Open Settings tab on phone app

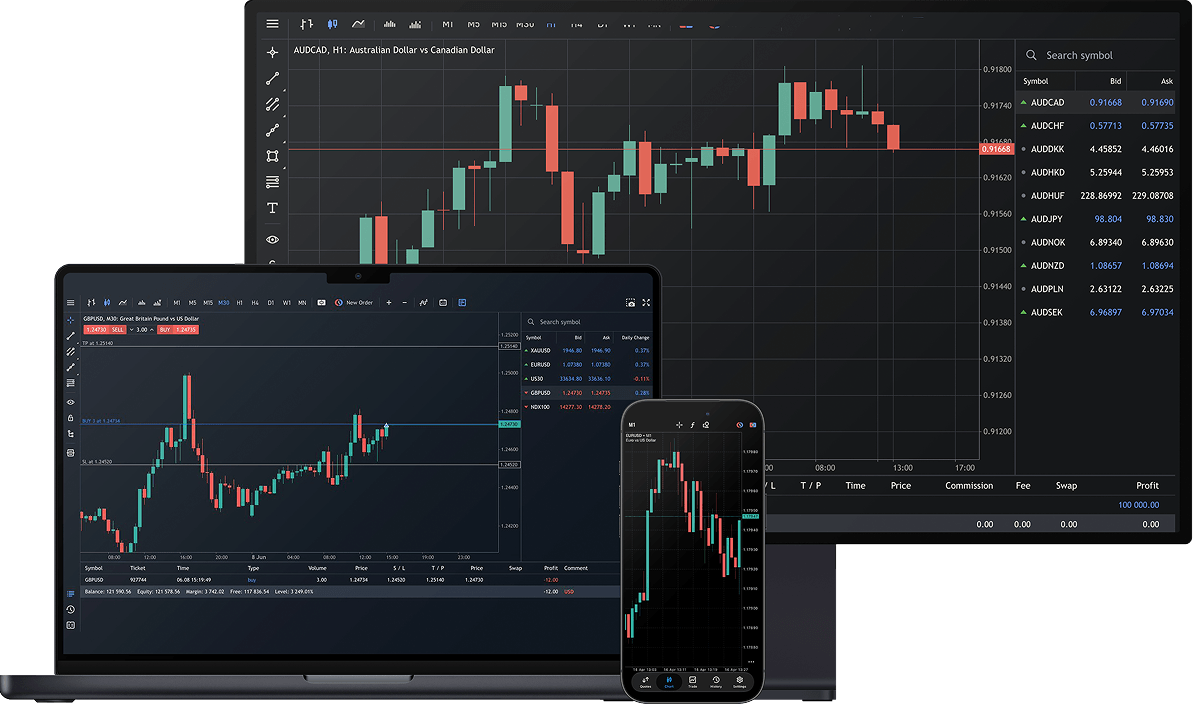point(740,682)
